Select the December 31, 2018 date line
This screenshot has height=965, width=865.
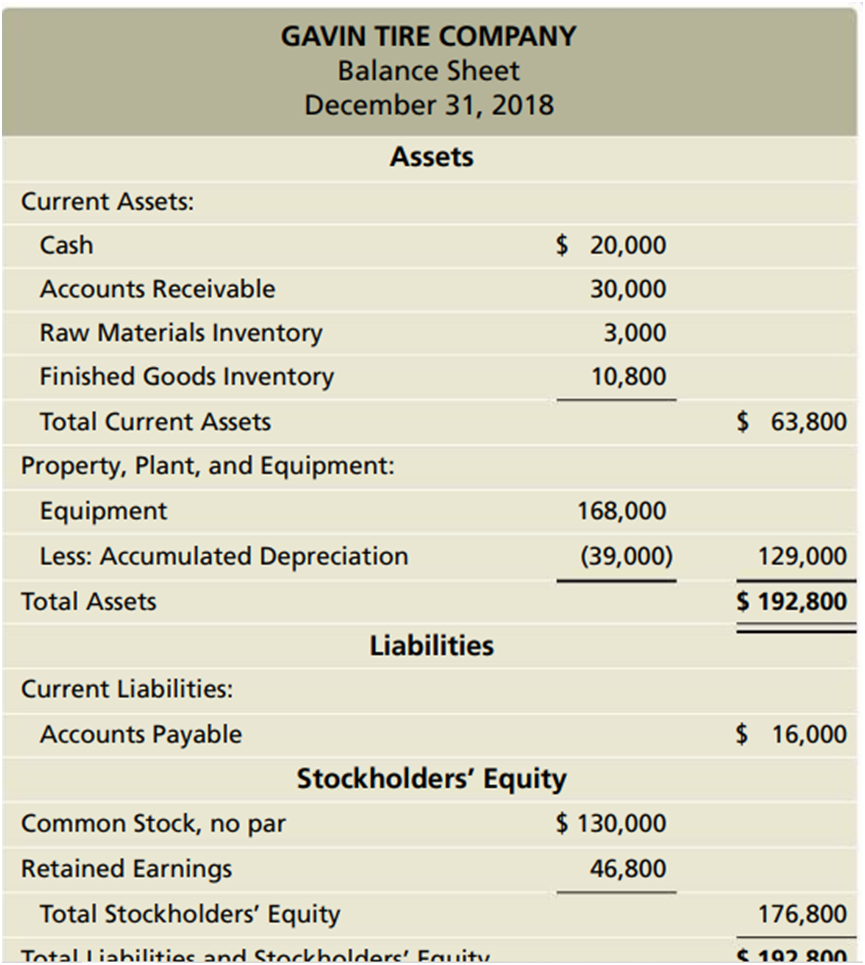point(428,105)
